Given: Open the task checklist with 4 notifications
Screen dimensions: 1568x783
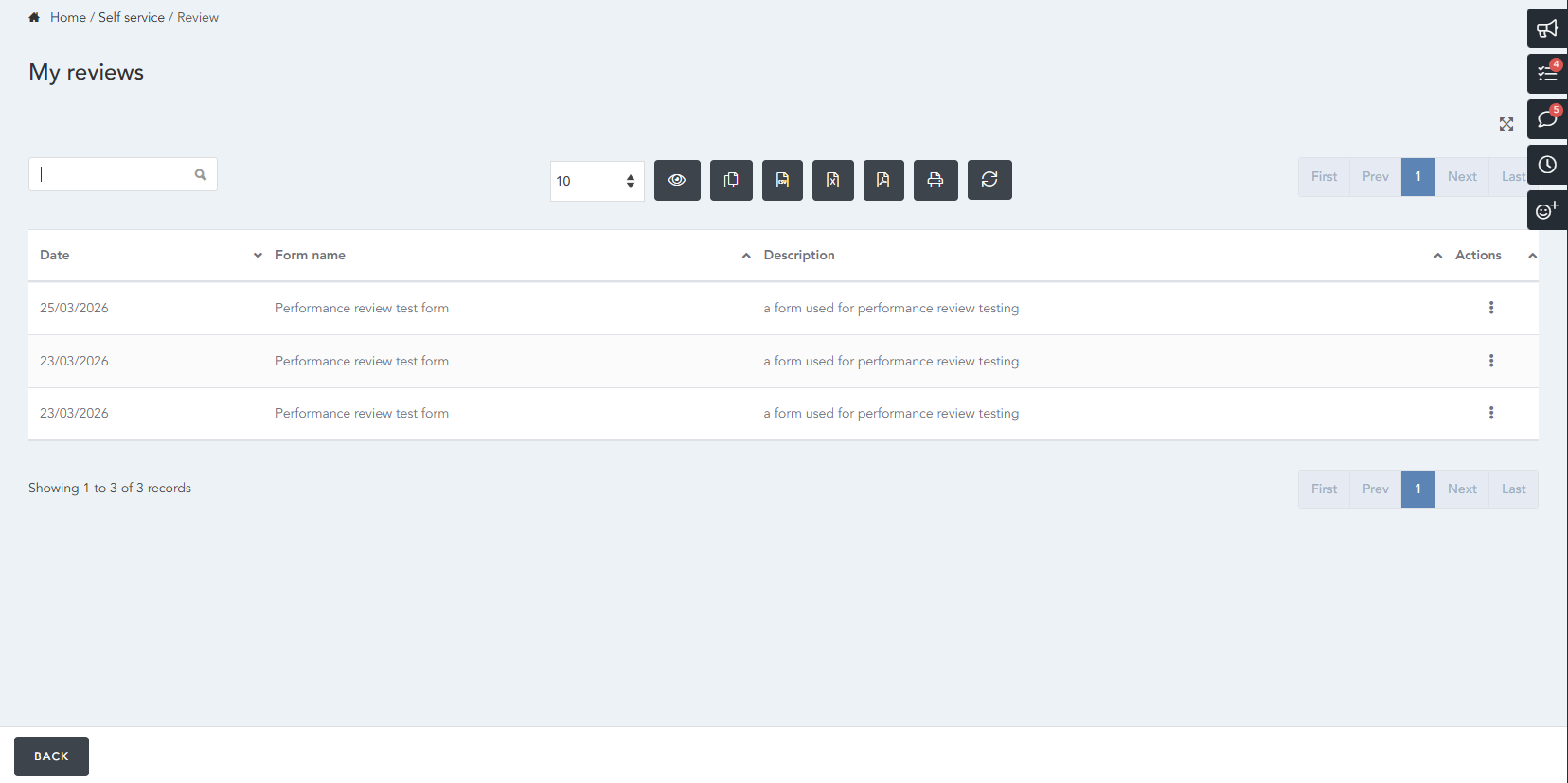Looking at the screenshot, I should coord(1547,74).
